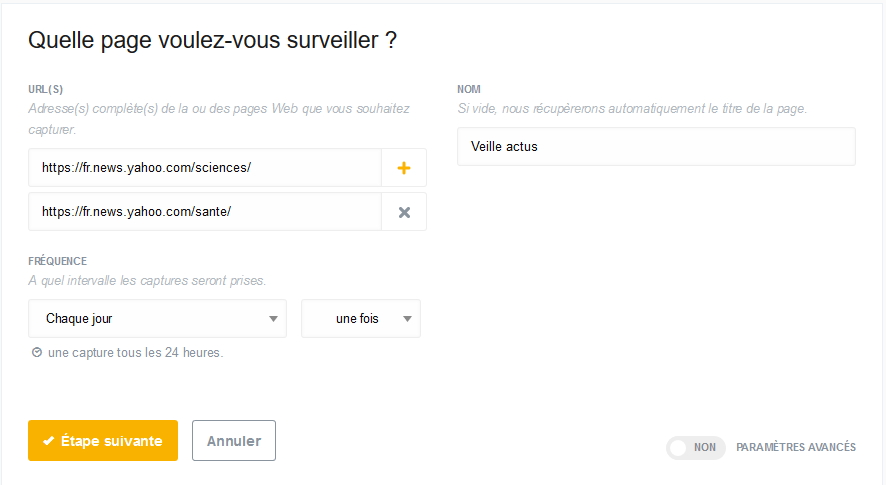Enable the Paramètres avancés toggle switch

tap(695, 447)
